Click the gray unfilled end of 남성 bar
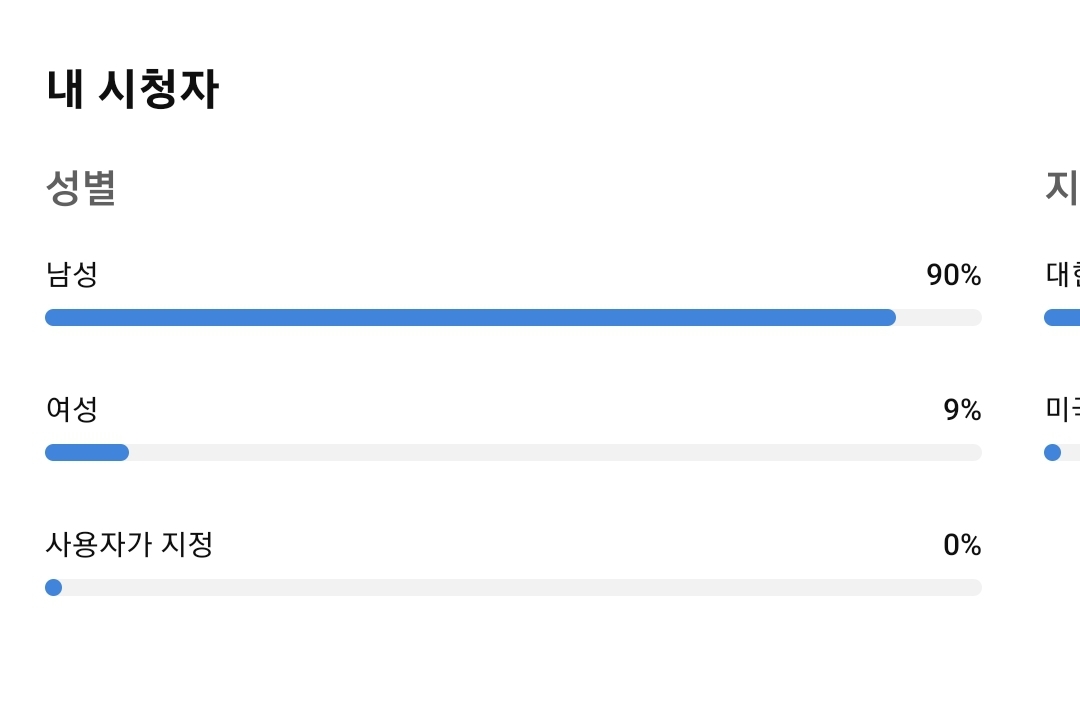This screenshot has height=709, width=1080. point(939,317)
